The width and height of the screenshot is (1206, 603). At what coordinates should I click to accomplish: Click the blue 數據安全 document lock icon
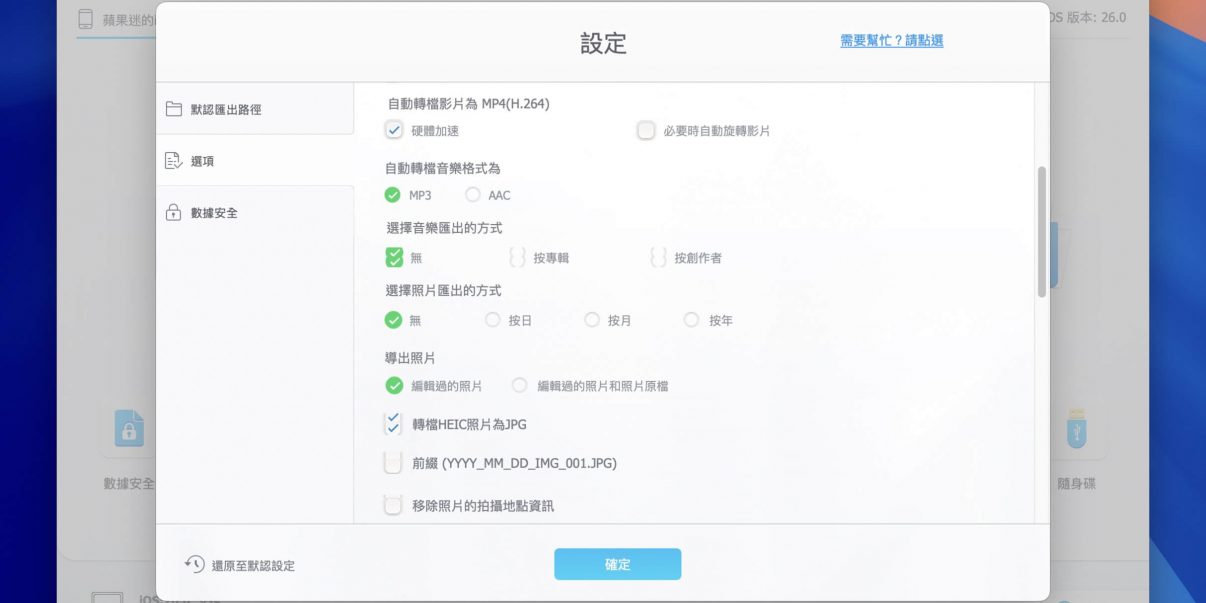pyautogui.click(x=129, y=428)
